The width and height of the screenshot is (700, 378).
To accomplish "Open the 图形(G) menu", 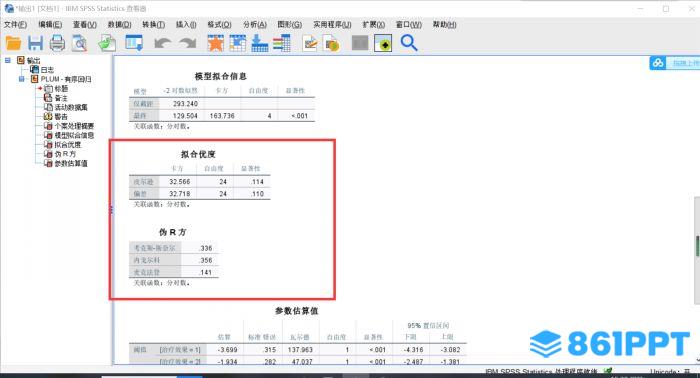I will (290, 25).
